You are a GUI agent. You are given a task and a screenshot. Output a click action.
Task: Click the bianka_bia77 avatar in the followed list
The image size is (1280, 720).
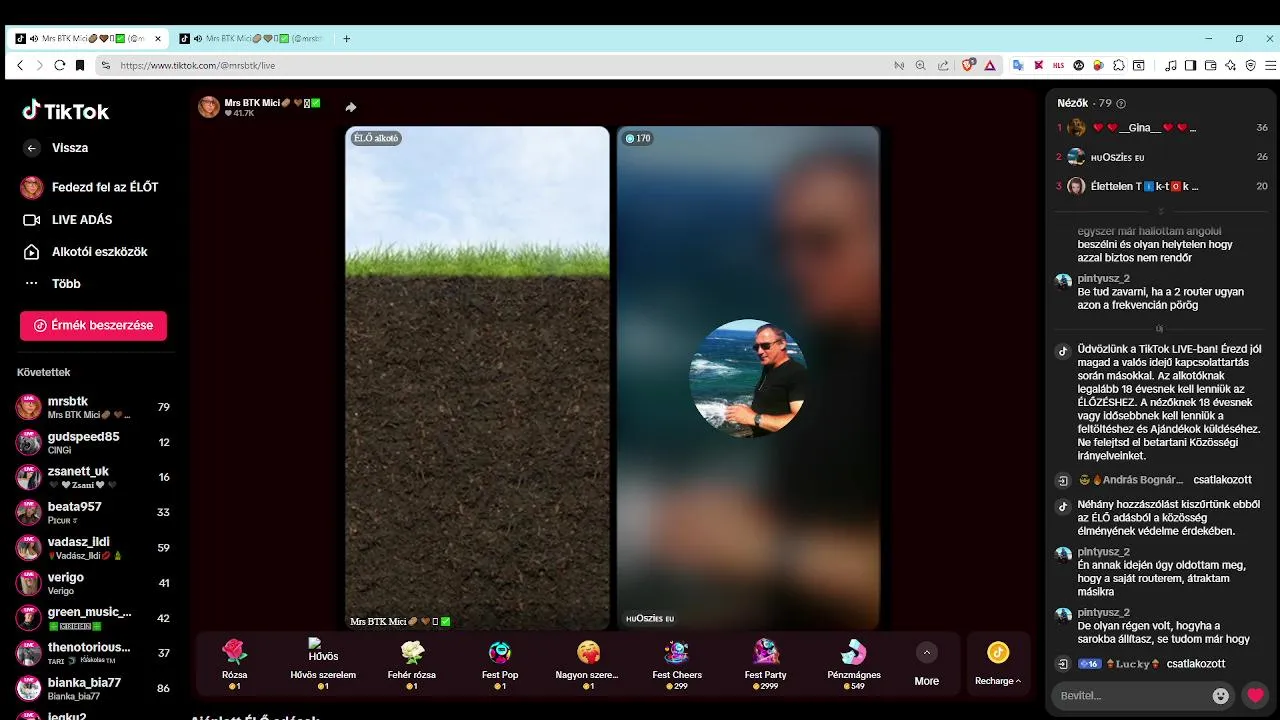point(29,688)
